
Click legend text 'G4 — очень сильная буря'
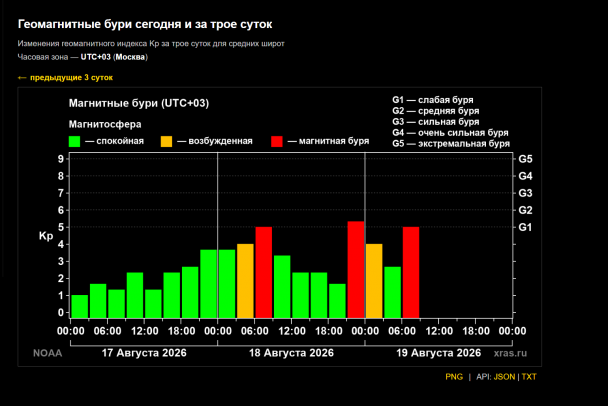click(450, 133)
